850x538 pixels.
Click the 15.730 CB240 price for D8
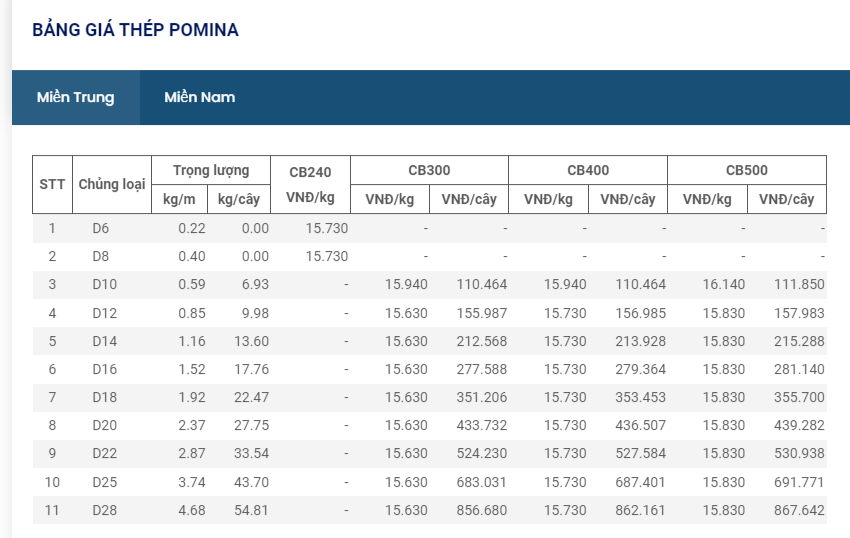[x=327, y=256]
